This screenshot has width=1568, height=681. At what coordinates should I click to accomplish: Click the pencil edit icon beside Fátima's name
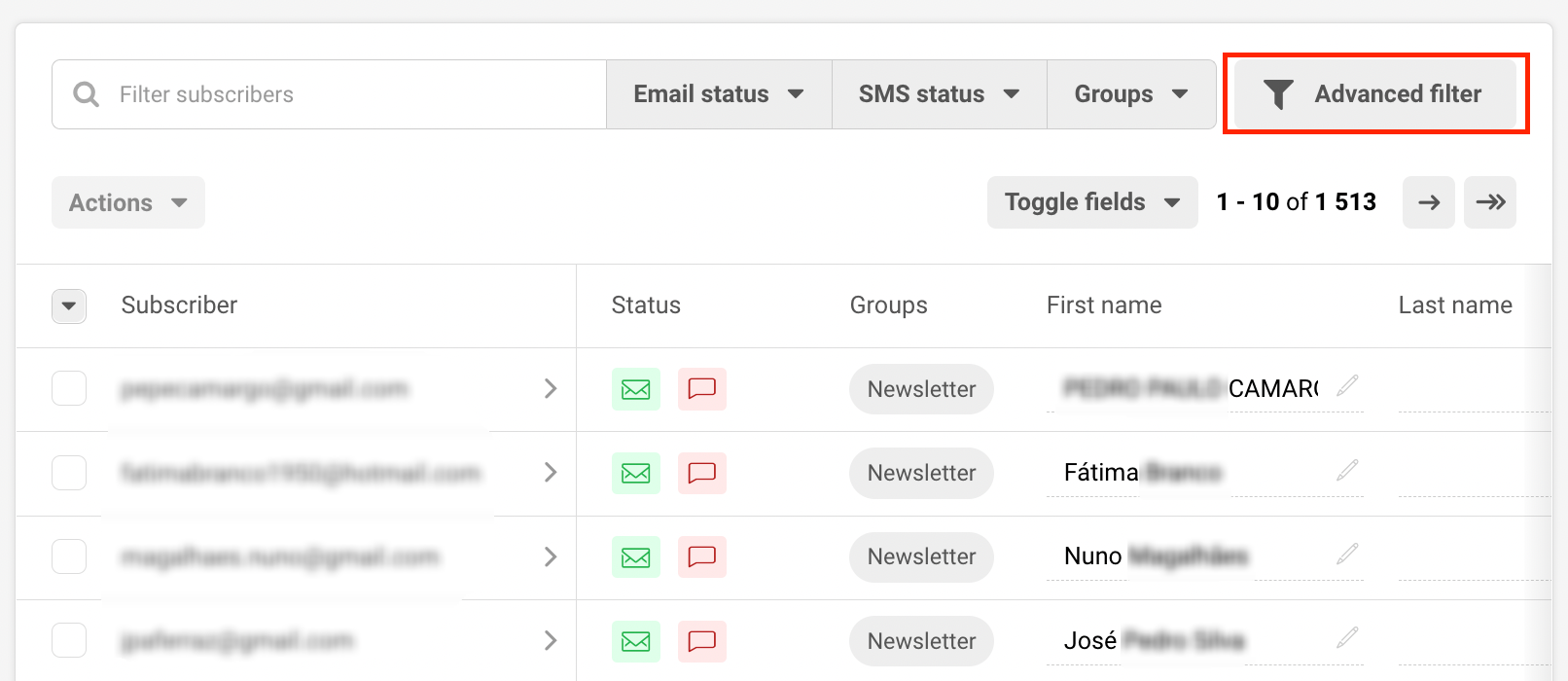pos(1347,471)
